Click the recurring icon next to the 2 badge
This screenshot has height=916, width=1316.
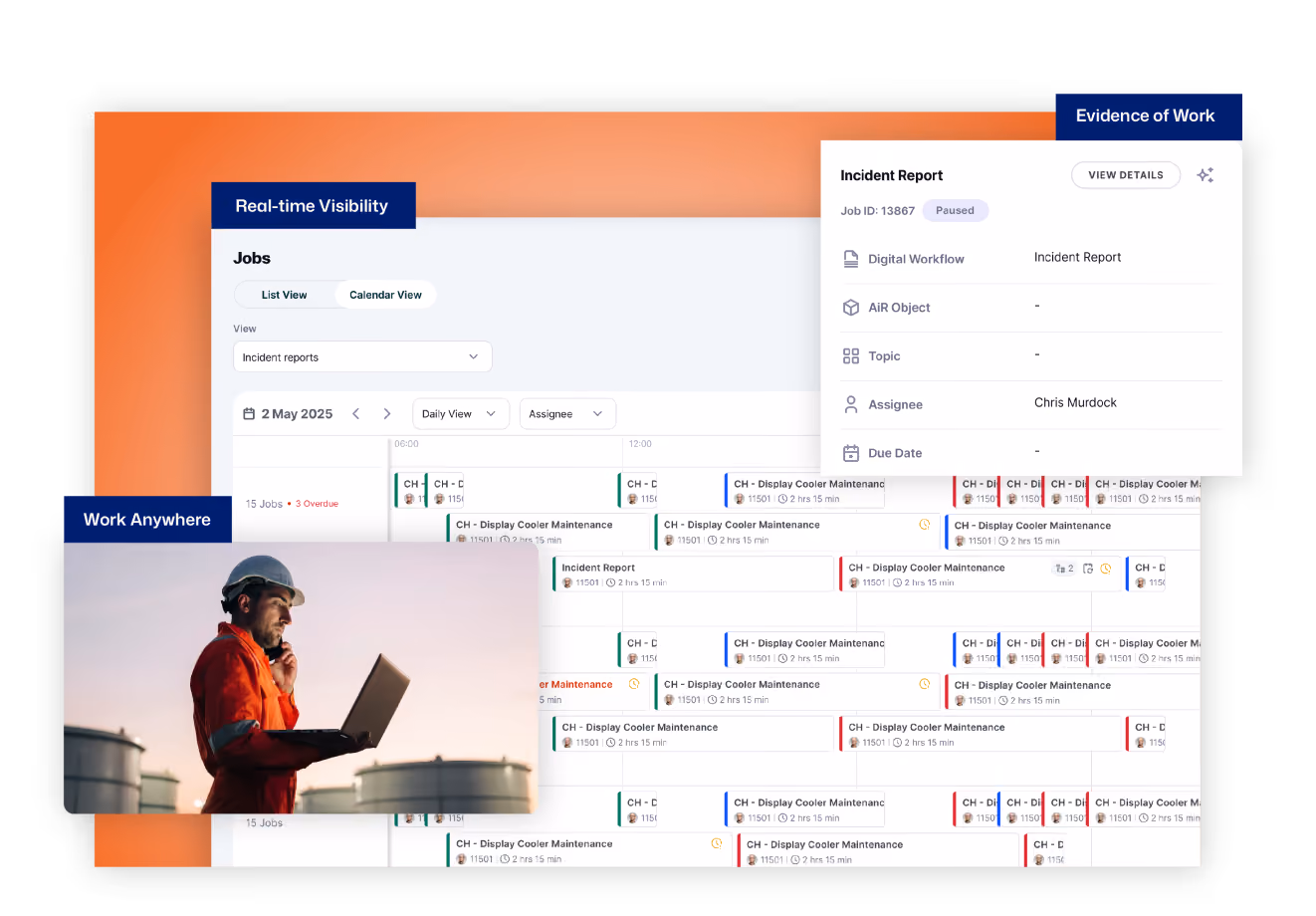1088,569
